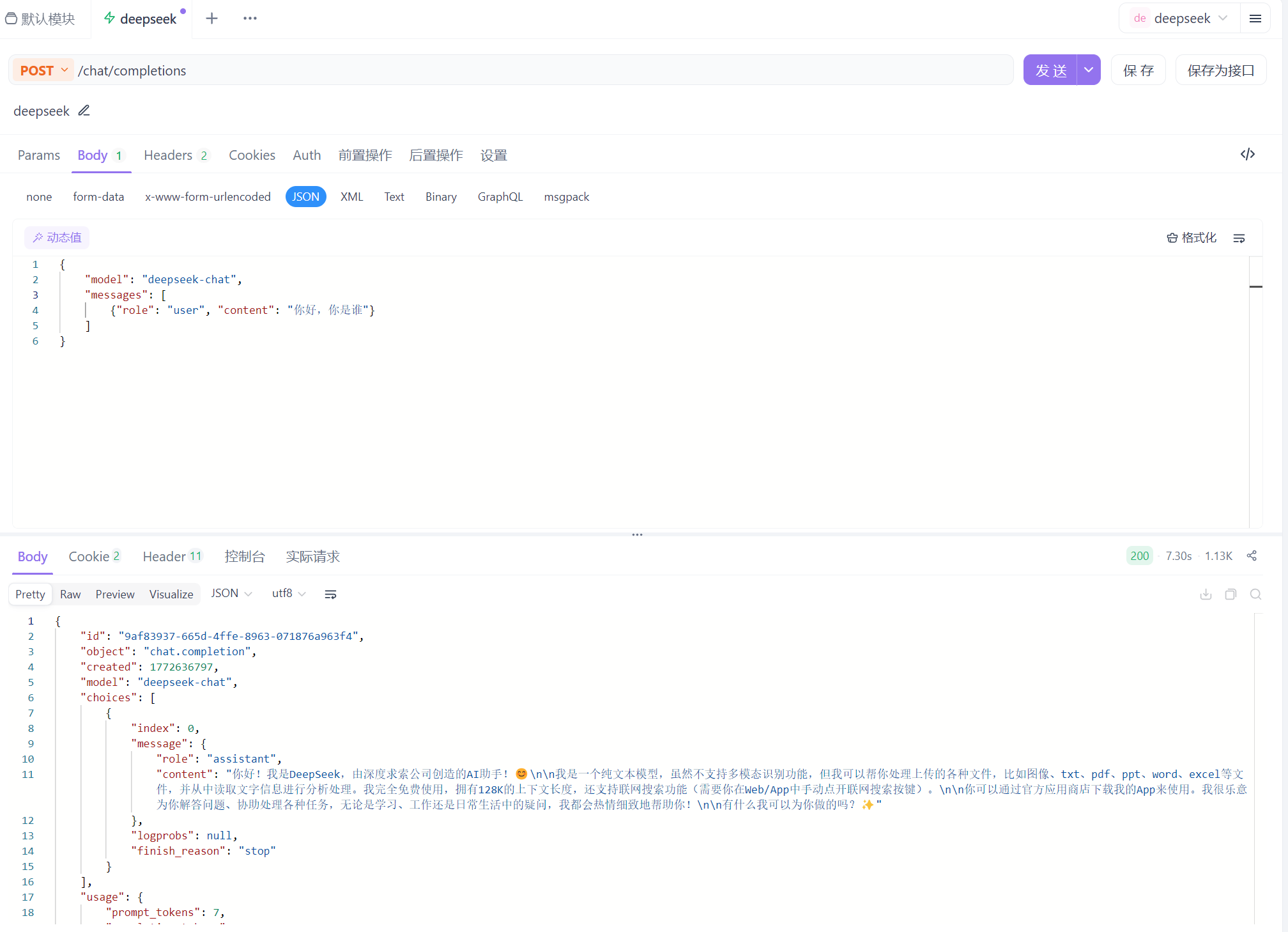Open the 设置 tab

tap(493, 155)
